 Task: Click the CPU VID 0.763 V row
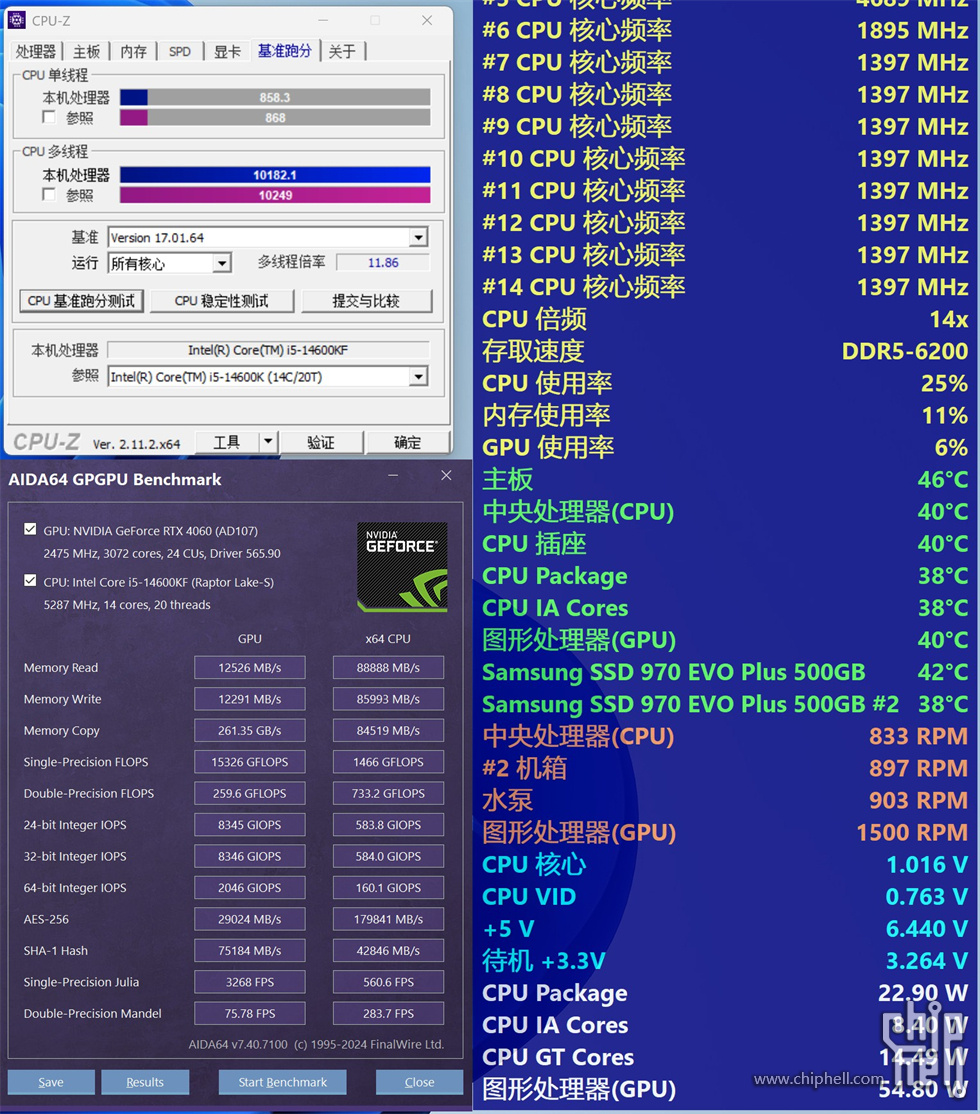[x=725, y=897]
